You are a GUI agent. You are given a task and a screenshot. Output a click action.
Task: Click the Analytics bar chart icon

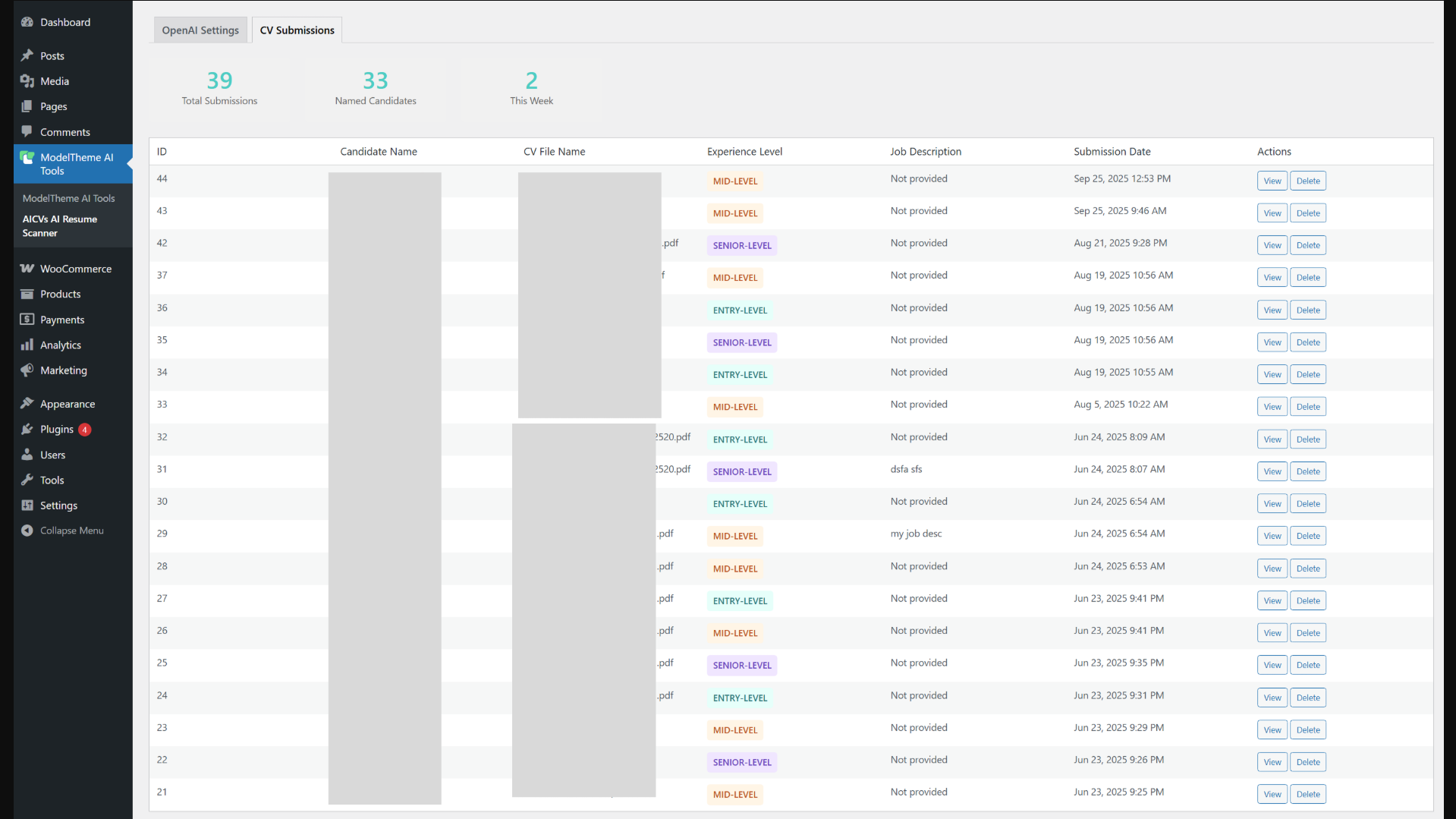[27, 345]
